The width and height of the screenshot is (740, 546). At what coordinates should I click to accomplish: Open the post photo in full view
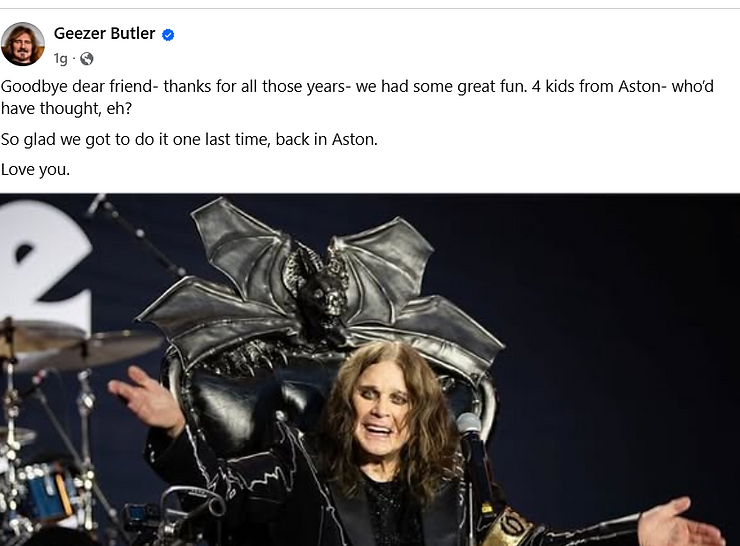pyautogui.click(x=370, y=370)
